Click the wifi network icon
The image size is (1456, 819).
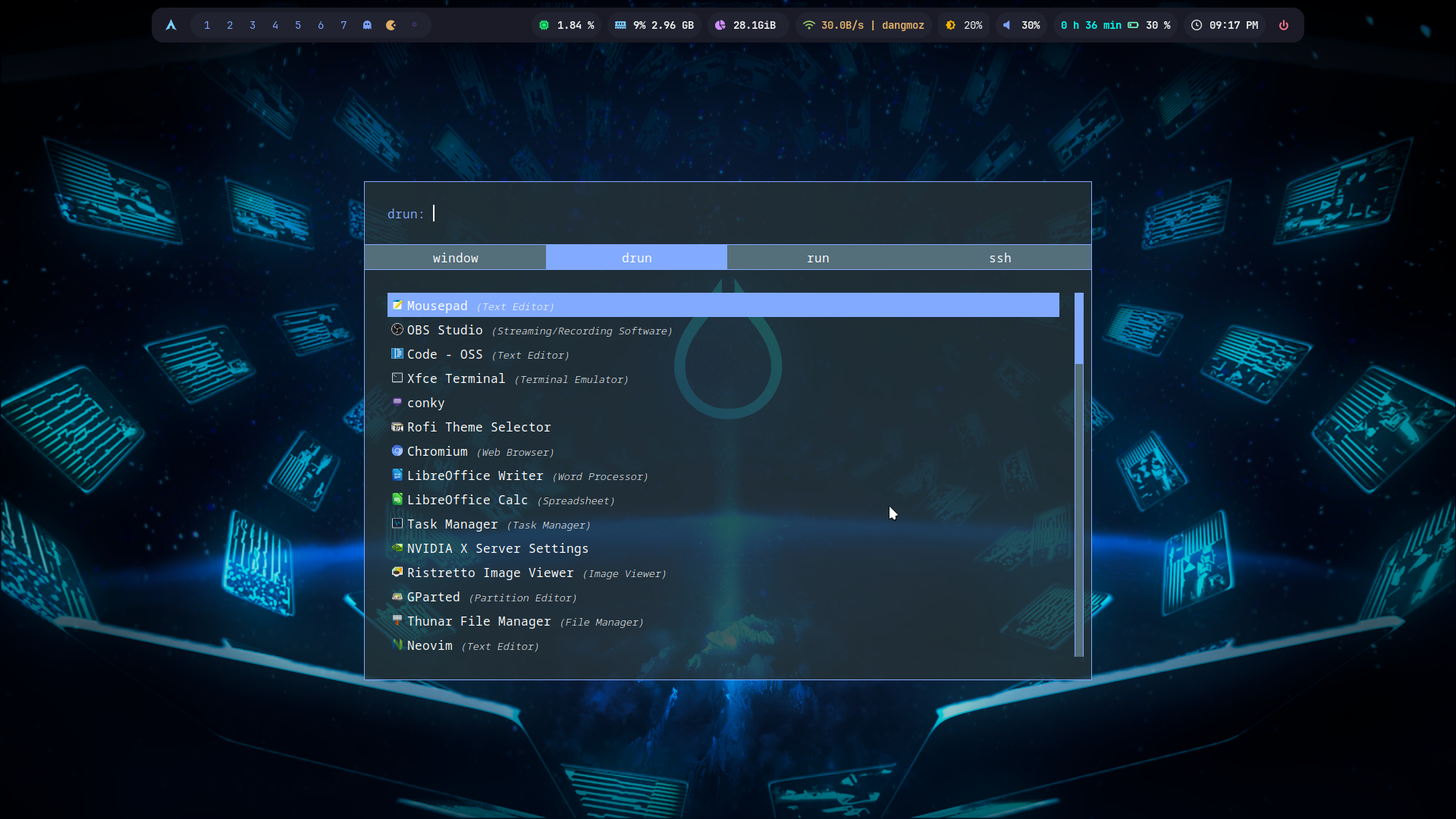pos(809,25)
